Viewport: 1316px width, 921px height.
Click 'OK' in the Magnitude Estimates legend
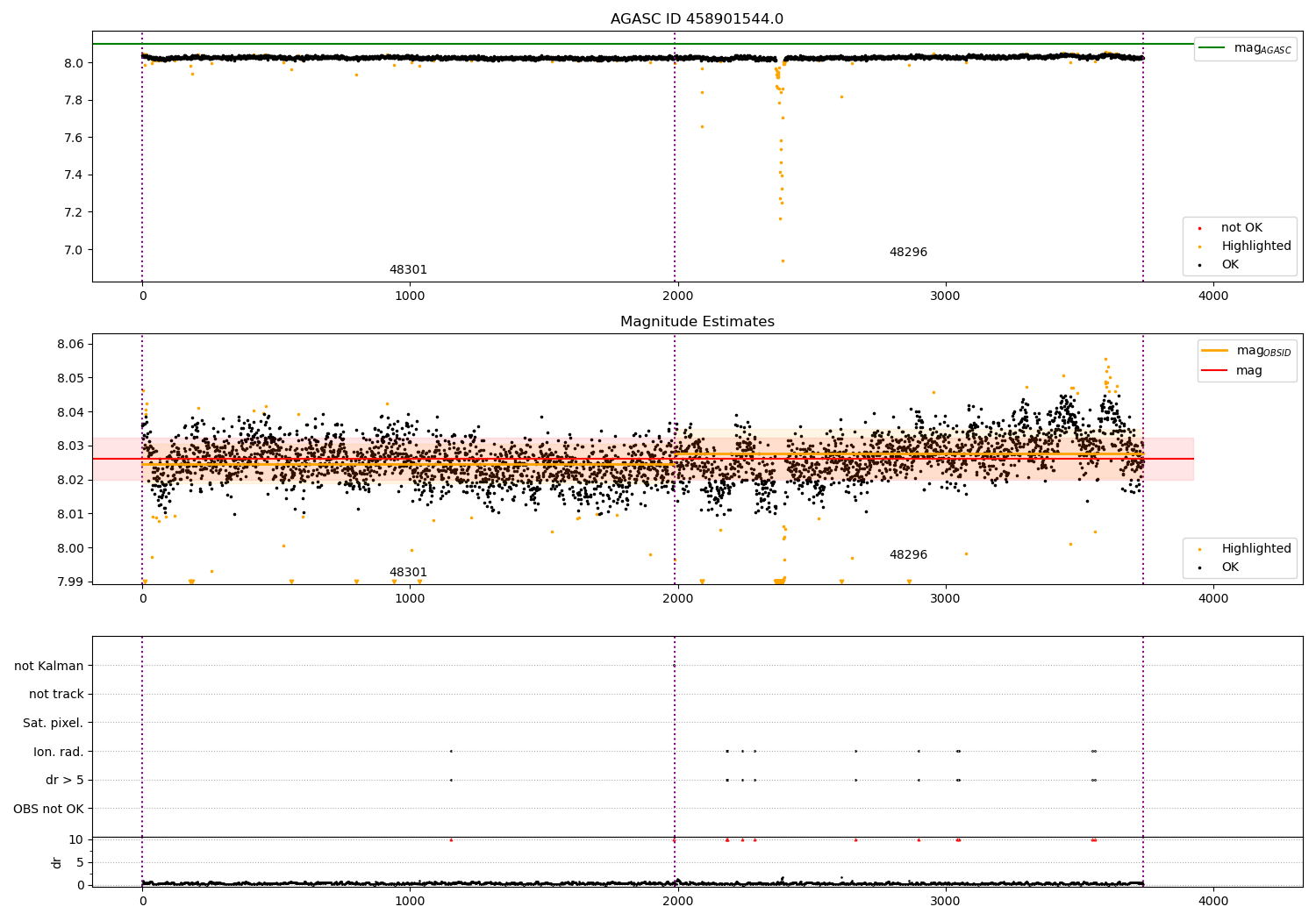tap(1229, 567)
